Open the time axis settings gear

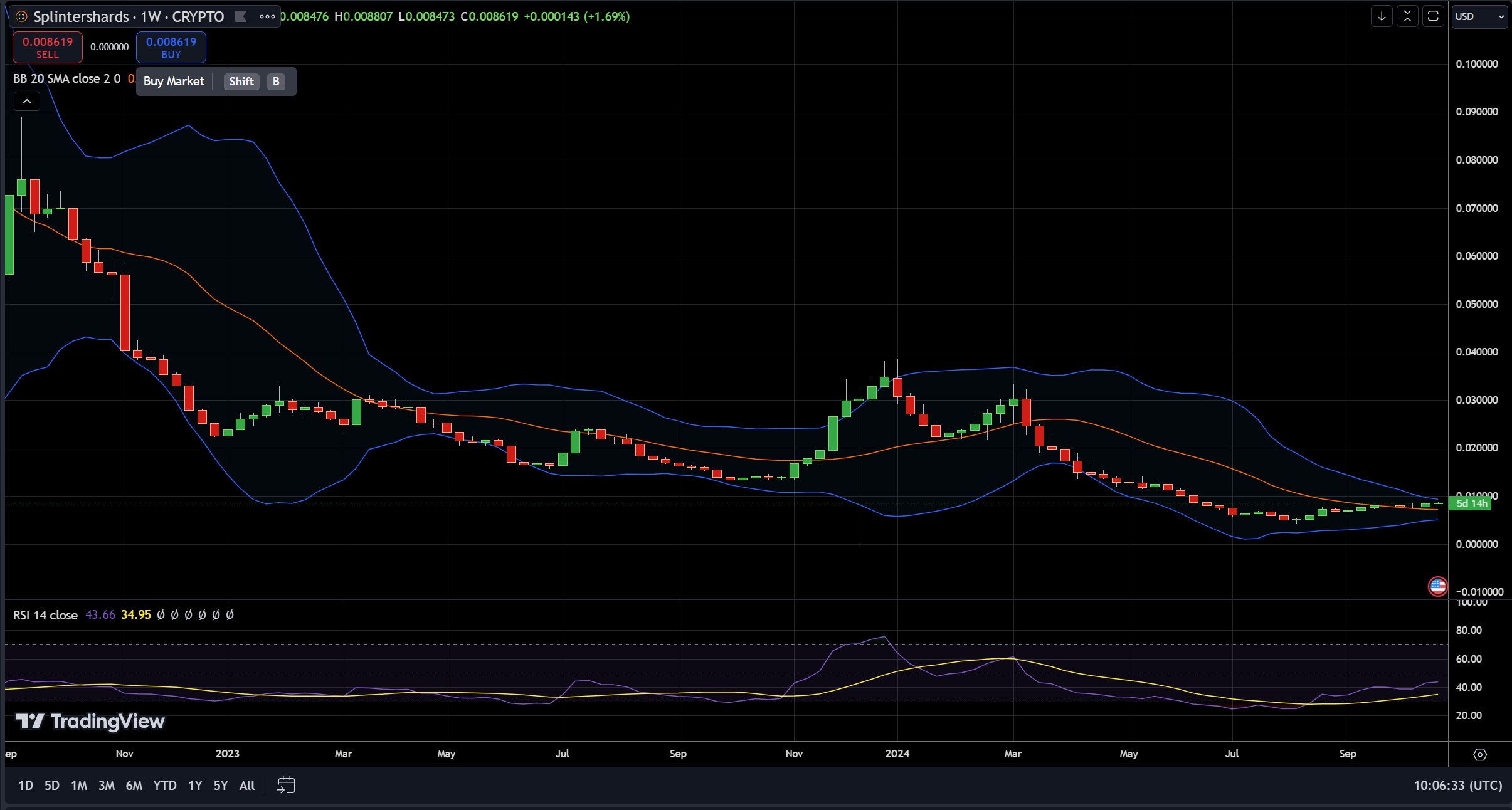[1480, 754]
